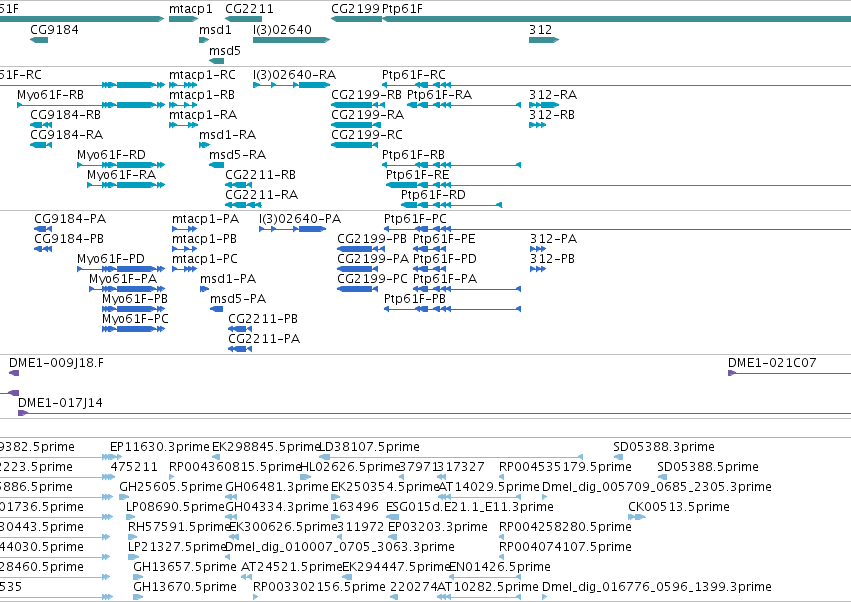This screenshot has width=851, height=602.
Task: Click the msd1 gene label
Action: coord(215,29)
